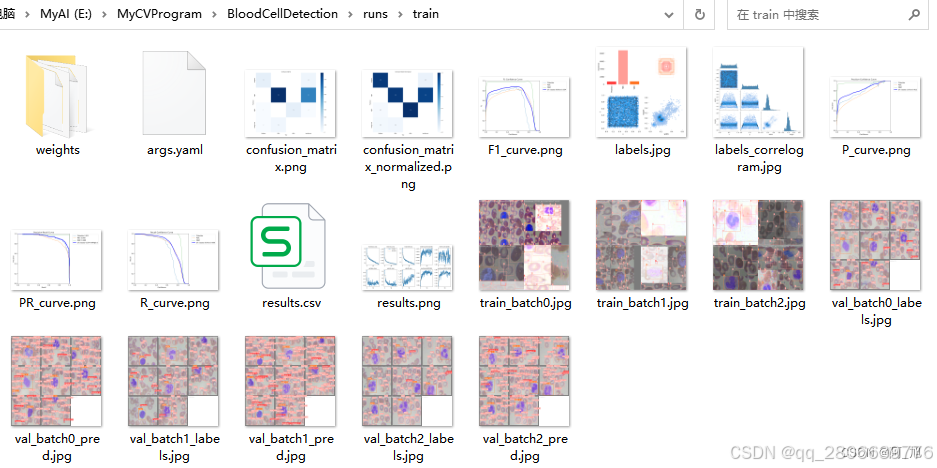Expand chevron after BloodCellDetection breadcrumb
The width and height of the screenshot is (937, 468).
350,14
